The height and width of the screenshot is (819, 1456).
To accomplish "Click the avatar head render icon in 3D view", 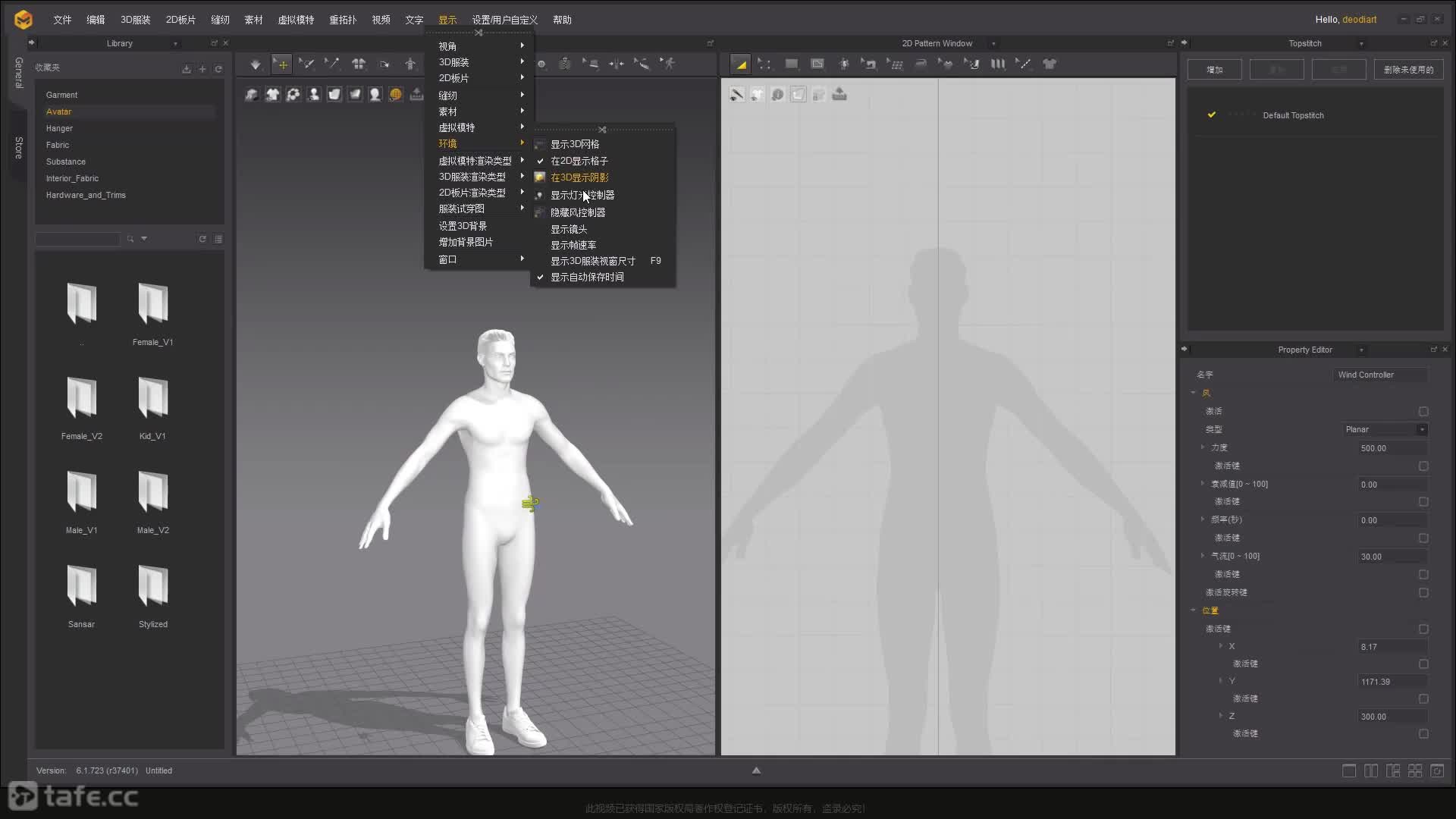I will (x=375, y=94).
